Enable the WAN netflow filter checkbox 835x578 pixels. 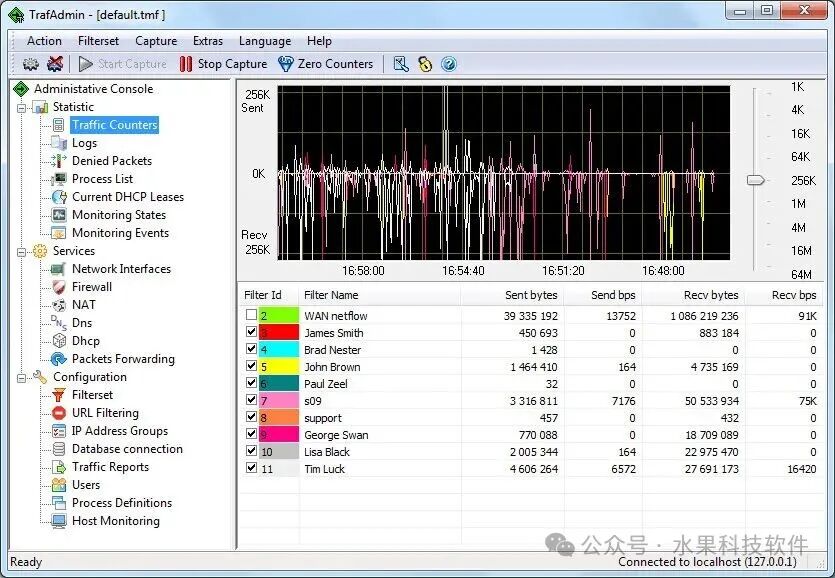251,316
